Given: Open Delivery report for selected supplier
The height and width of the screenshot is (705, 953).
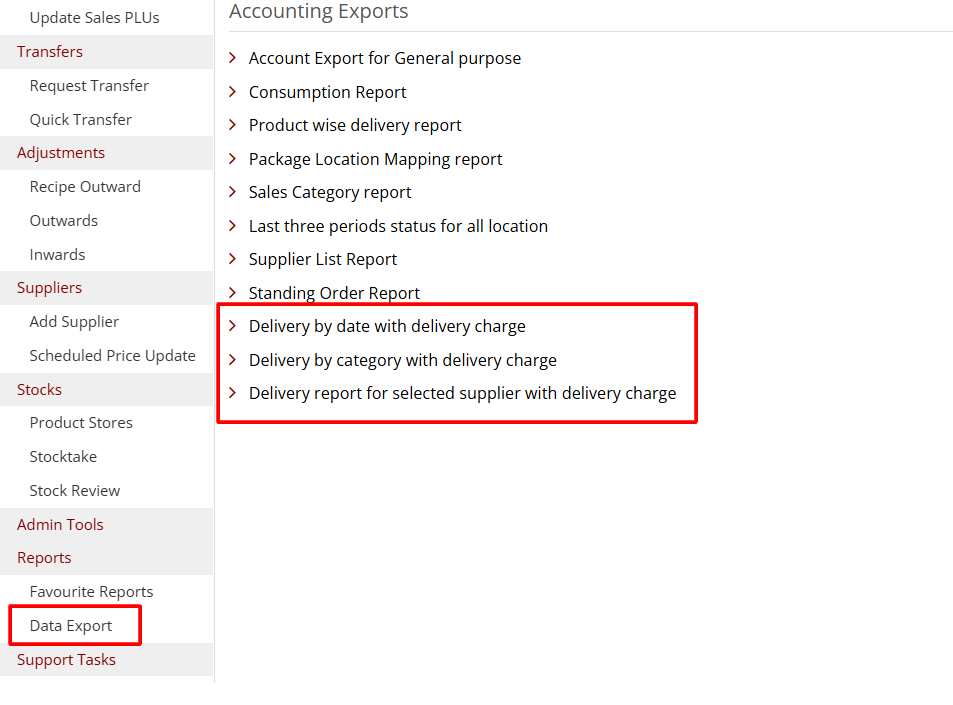Looking at the screenshot, I should [x=462, y=393].
